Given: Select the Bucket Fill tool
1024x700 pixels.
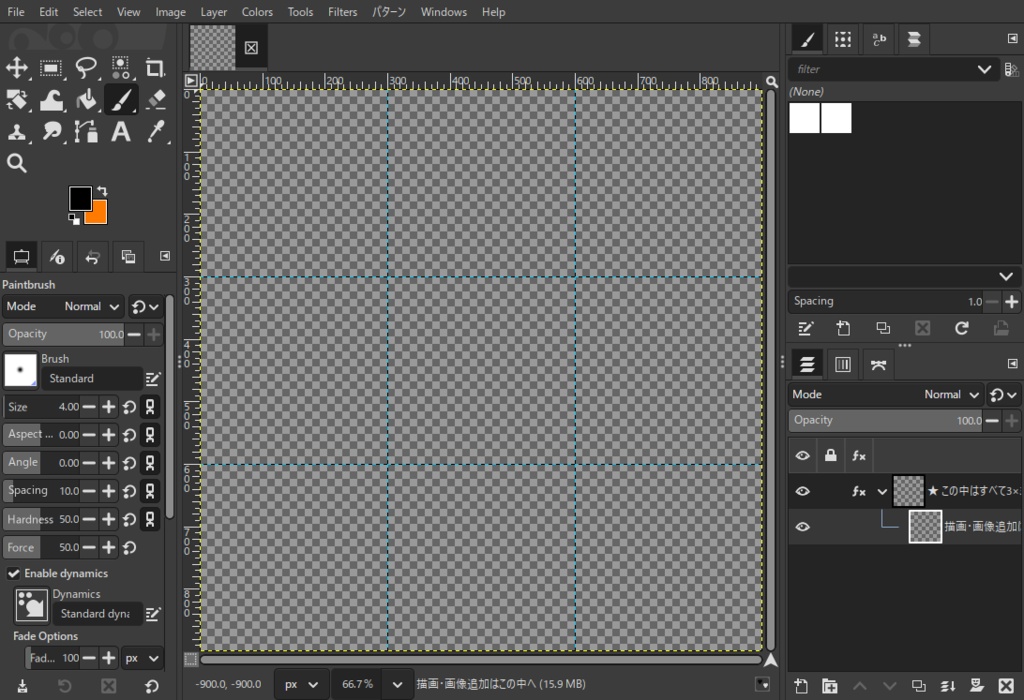Looking at the screenshot, I should [x=86, y=100].
